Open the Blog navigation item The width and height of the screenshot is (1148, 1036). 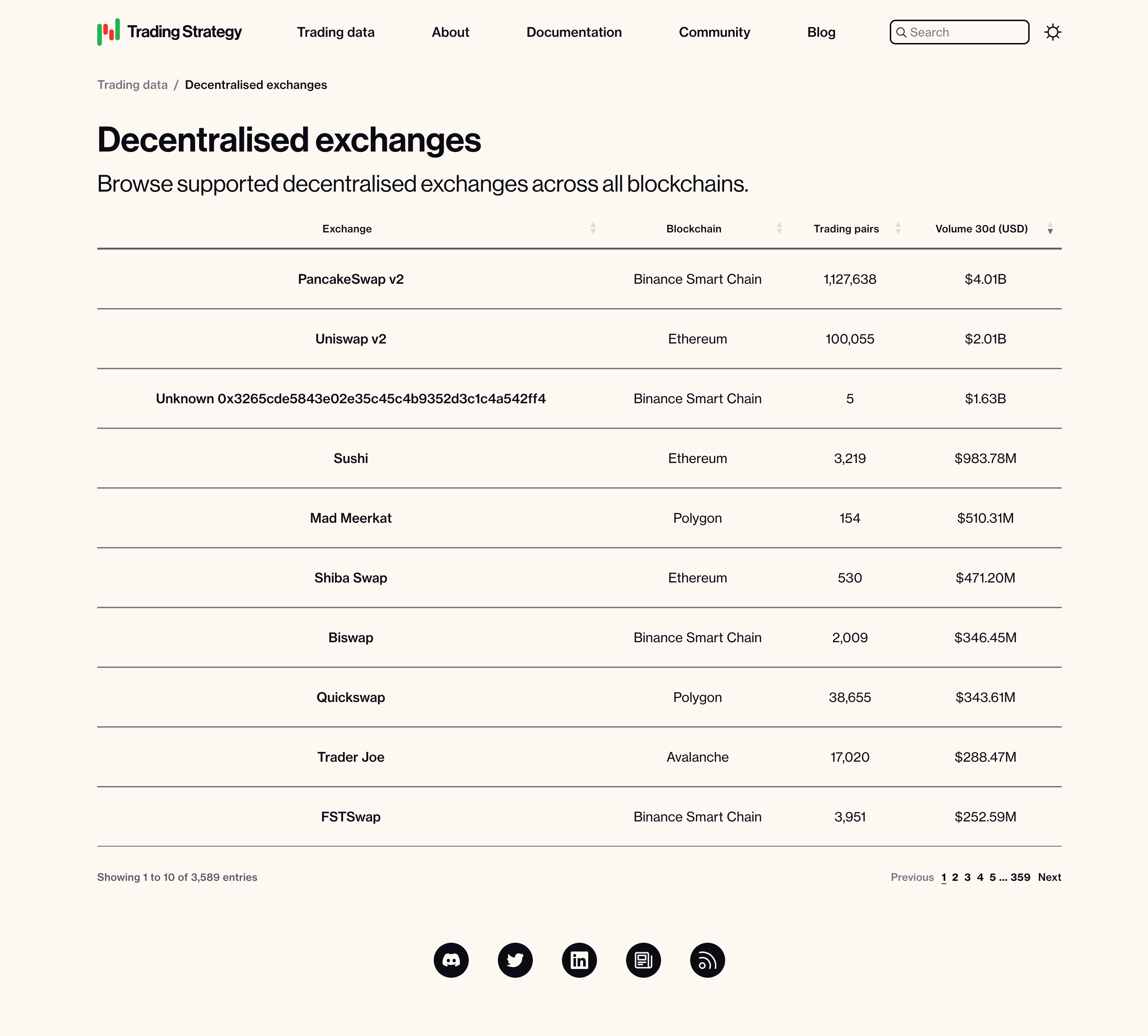coord(821,32)
